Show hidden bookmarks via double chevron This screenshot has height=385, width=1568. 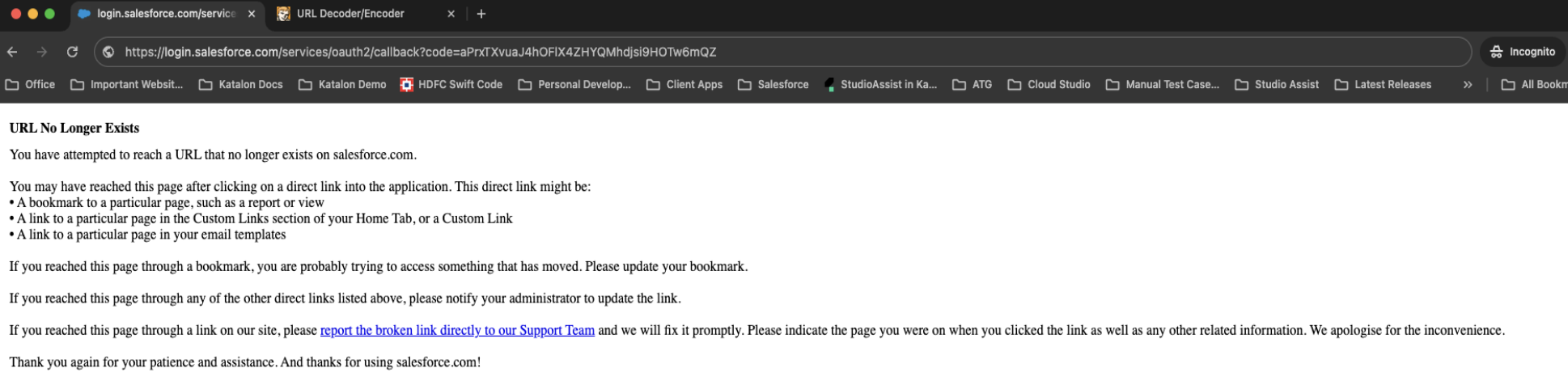tap(1467, 84)
